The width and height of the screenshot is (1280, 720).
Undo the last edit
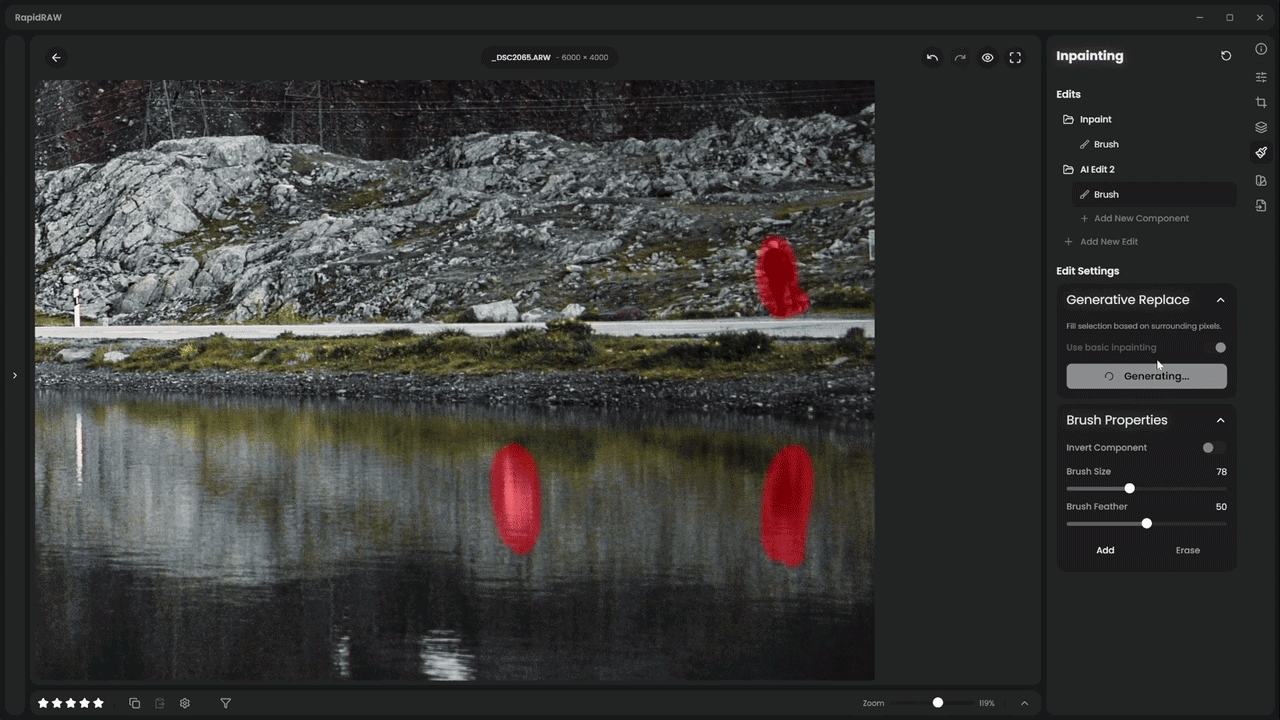[932, 58]
